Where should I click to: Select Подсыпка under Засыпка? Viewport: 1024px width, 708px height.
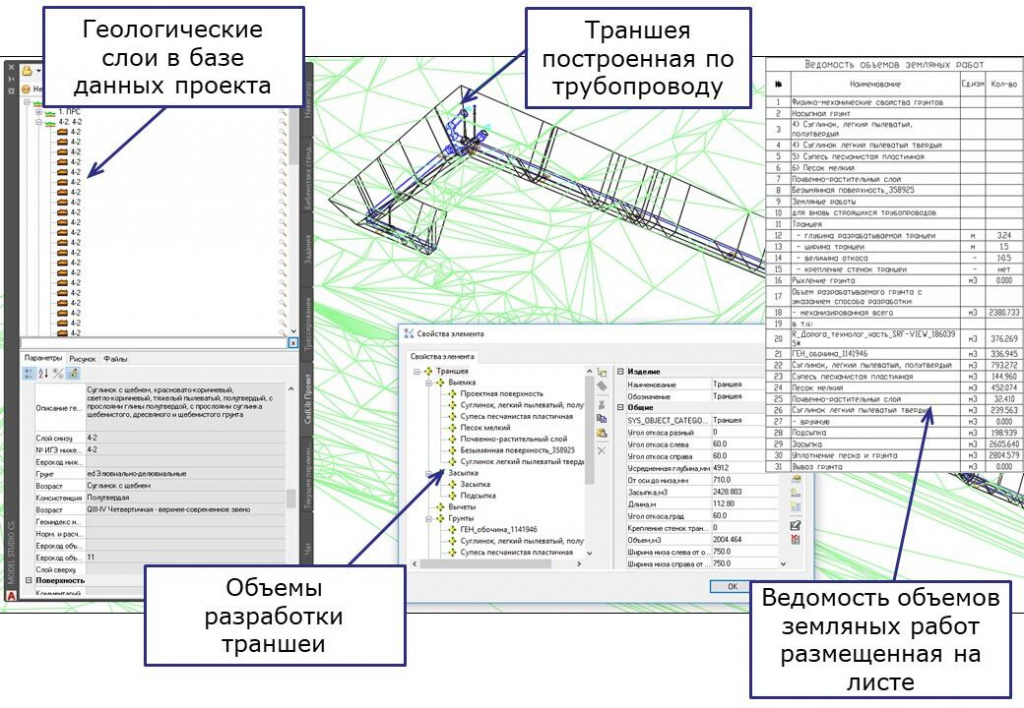point(477,495)
